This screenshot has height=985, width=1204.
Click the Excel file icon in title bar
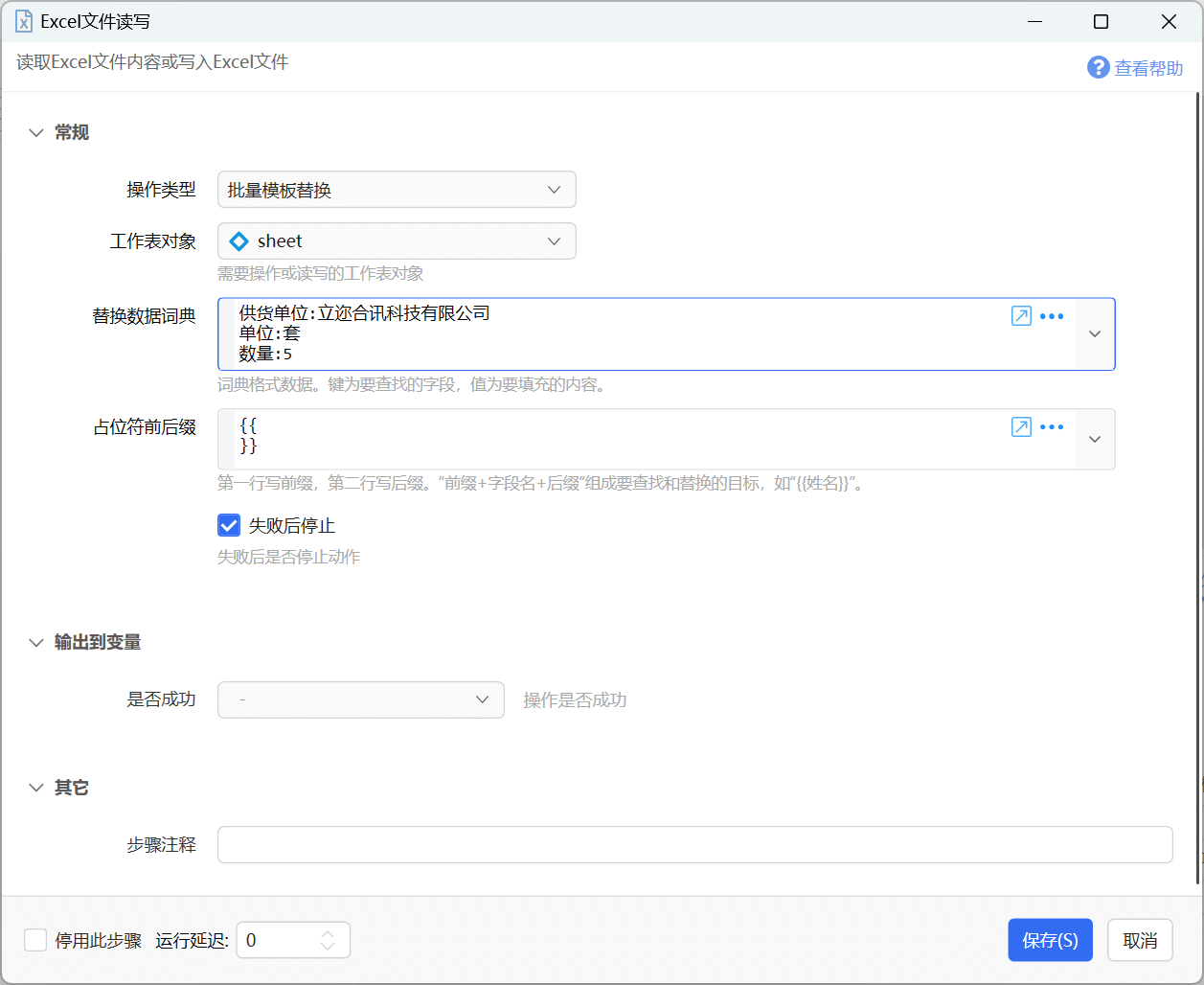click(x=24, y=21)
